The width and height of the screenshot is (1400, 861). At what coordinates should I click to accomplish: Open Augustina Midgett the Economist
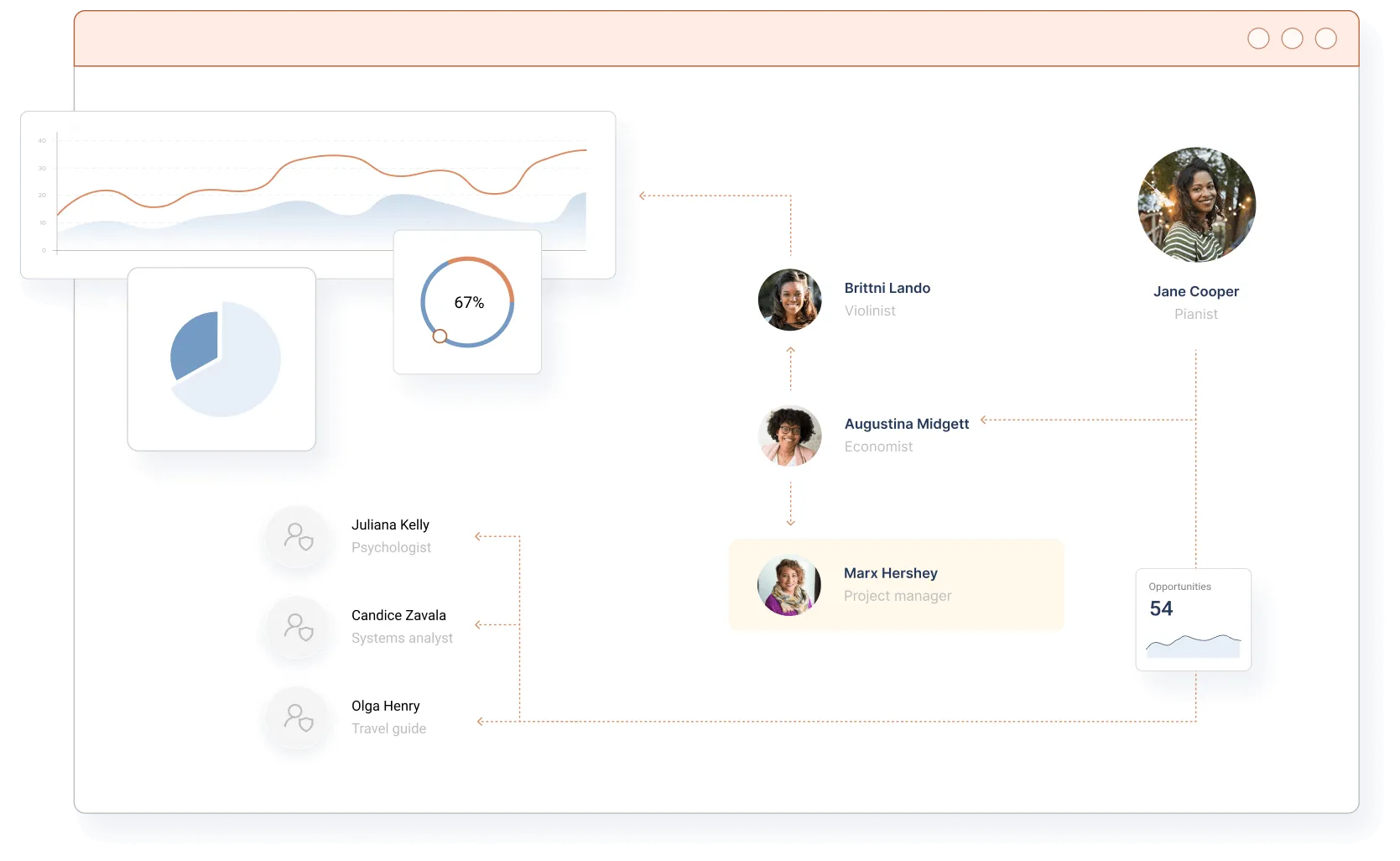pyautogui.click(x=906, y=435)
